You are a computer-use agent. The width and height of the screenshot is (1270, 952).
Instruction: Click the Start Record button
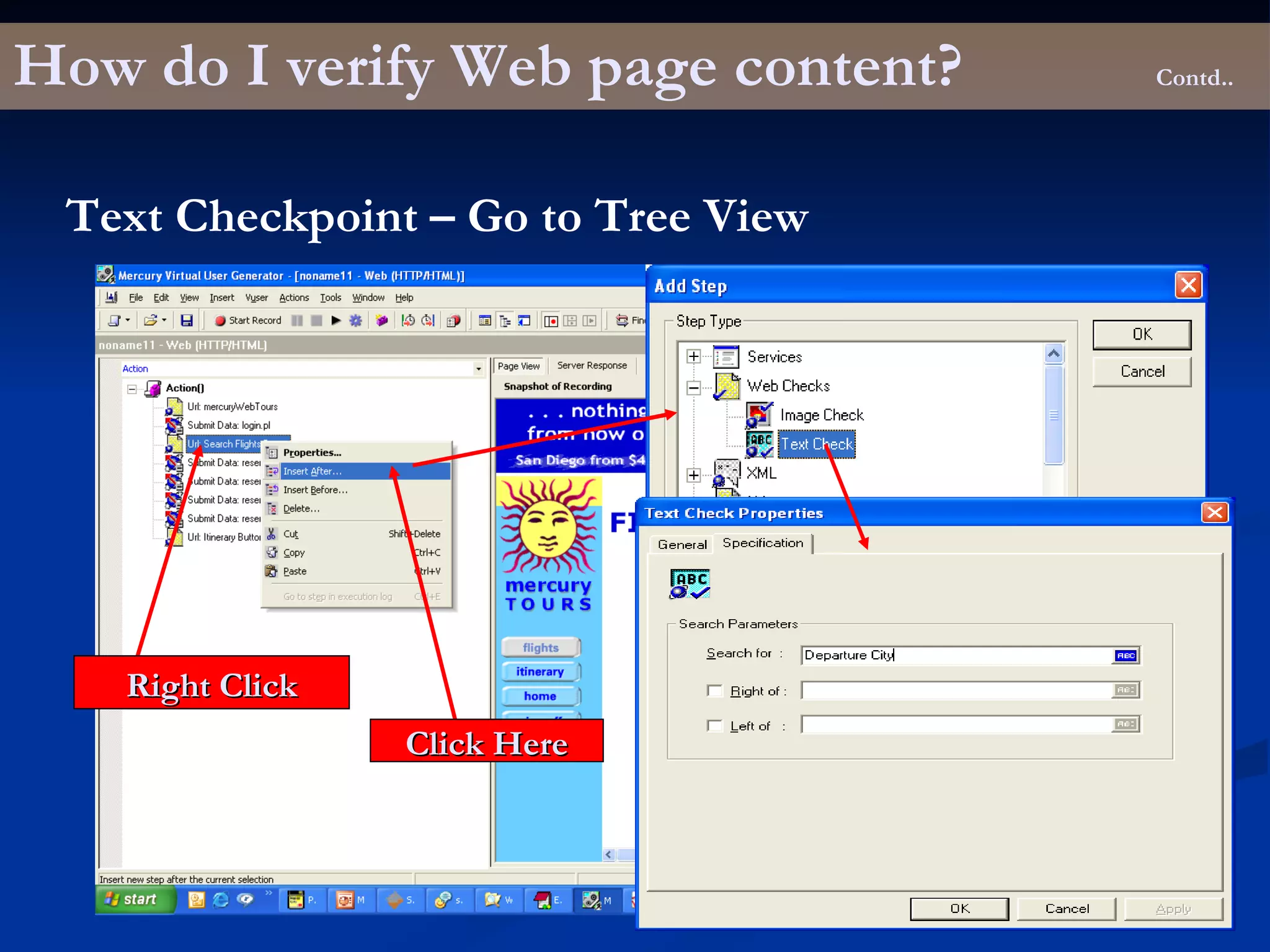pos(247,320)
